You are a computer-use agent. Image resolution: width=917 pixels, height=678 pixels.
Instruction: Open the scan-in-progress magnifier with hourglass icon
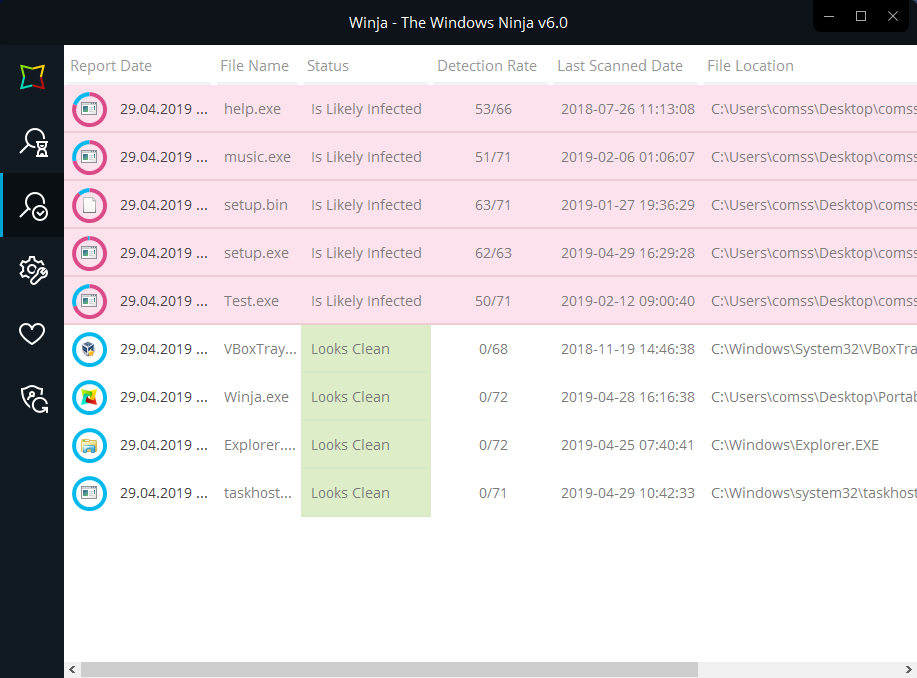(x=33, y=142)
